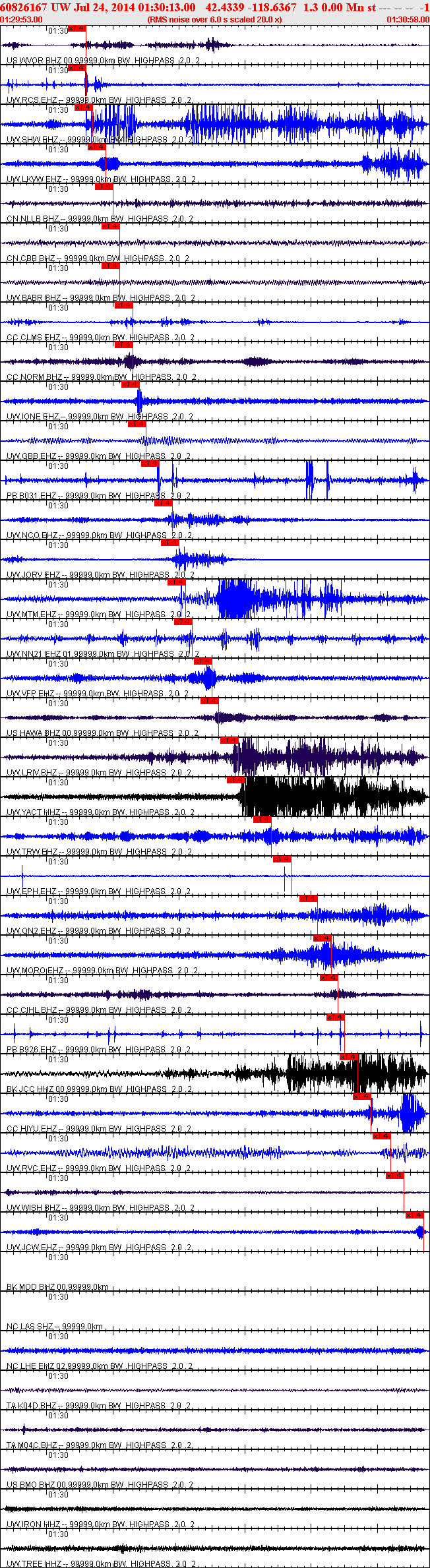
Task: Select the pick marker on UW JCW trace
Action: click(414, 1215)
